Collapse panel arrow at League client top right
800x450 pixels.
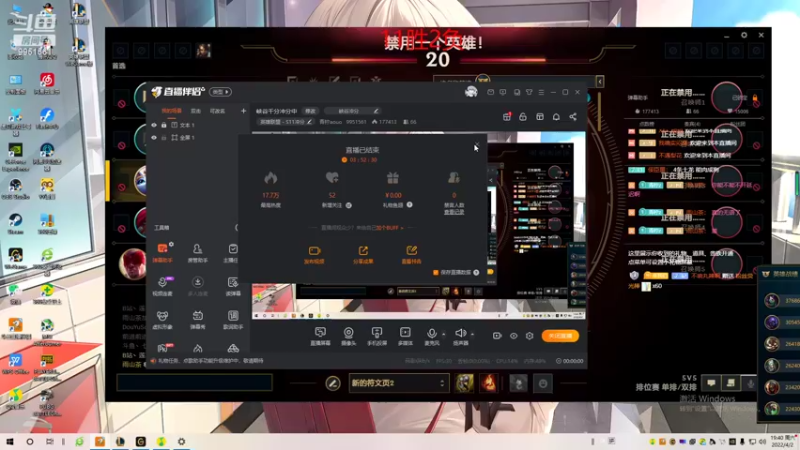(600, 82)
